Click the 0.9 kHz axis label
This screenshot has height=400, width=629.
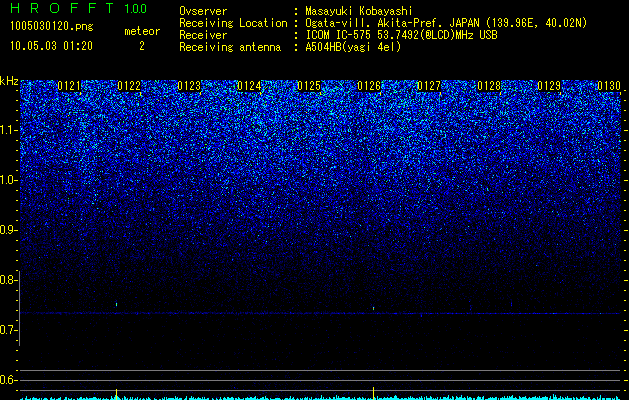pyautogui.click(x=8, y=230)
